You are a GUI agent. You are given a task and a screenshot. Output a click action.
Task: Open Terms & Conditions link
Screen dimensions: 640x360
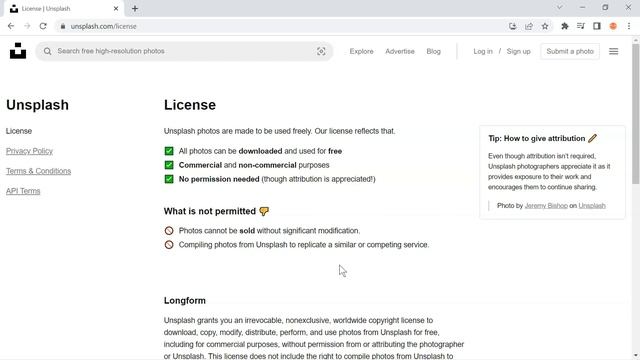click(x=38, y=171)
